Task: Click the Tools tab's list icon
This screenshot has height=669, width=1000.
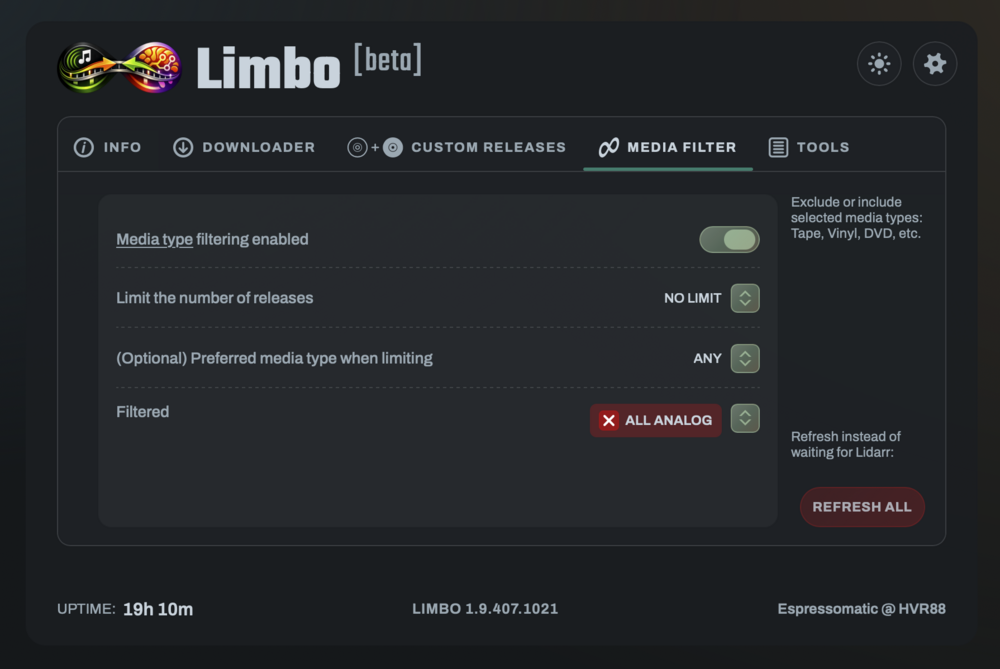Action: (778, 147)
